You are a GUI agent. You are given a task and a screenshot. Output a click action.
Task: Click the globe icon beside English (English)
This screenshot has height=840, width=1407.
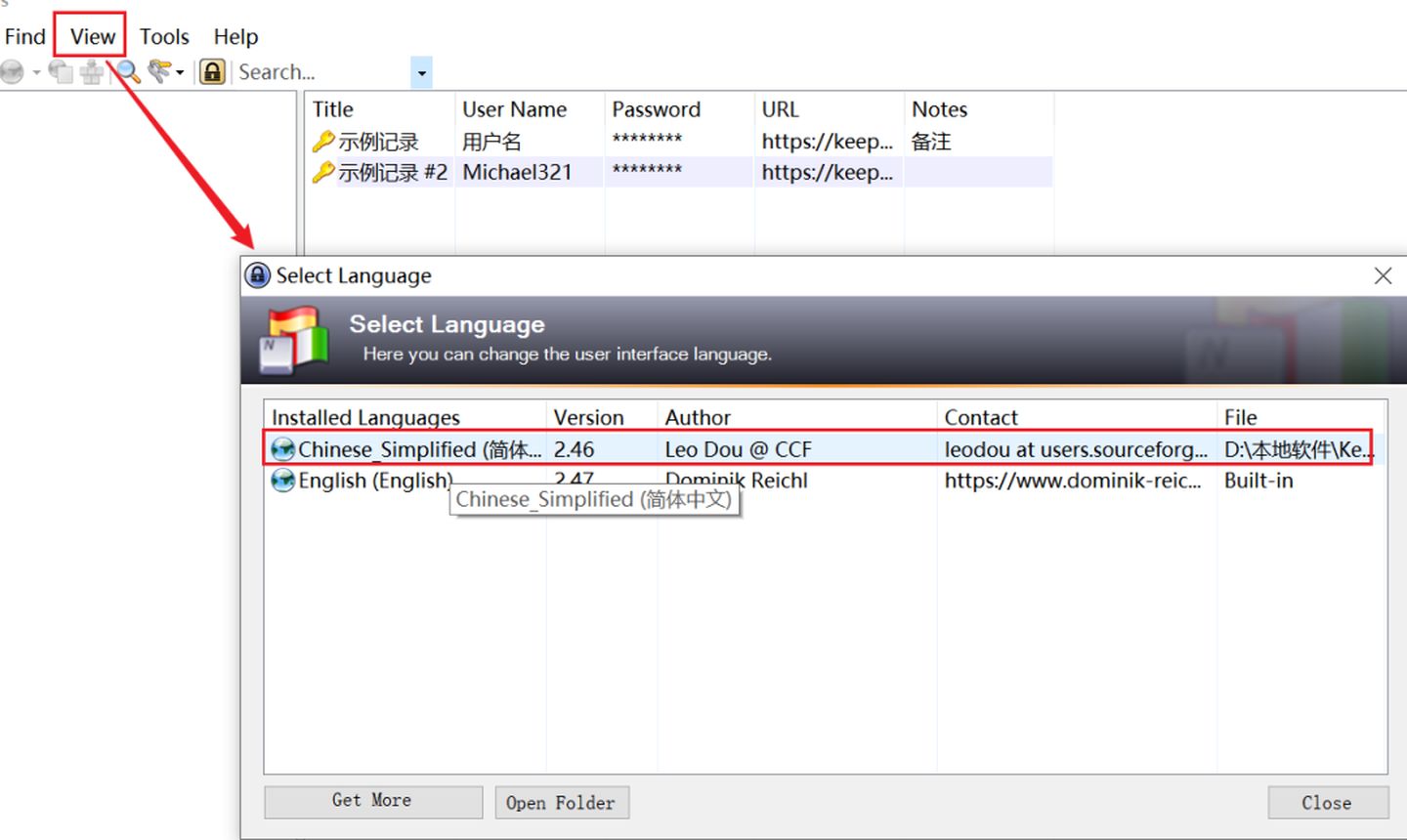282,481
